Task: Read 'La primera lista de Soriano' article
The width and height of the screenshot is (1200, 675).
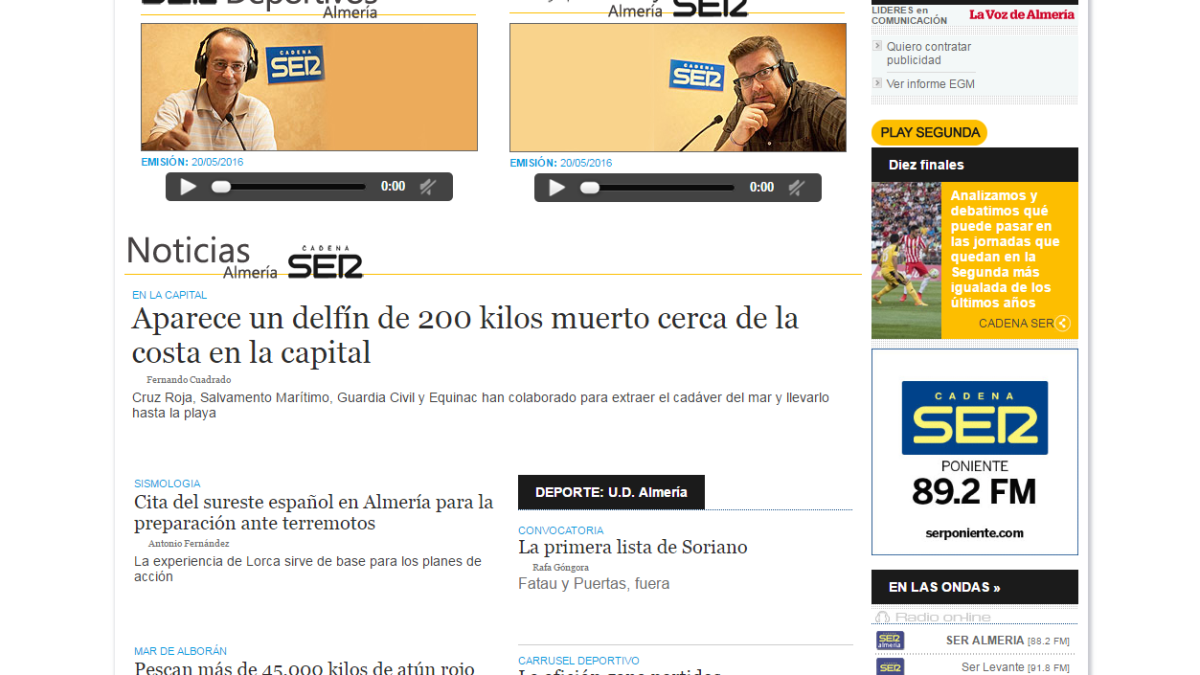Action: click(x=632, y=547)
